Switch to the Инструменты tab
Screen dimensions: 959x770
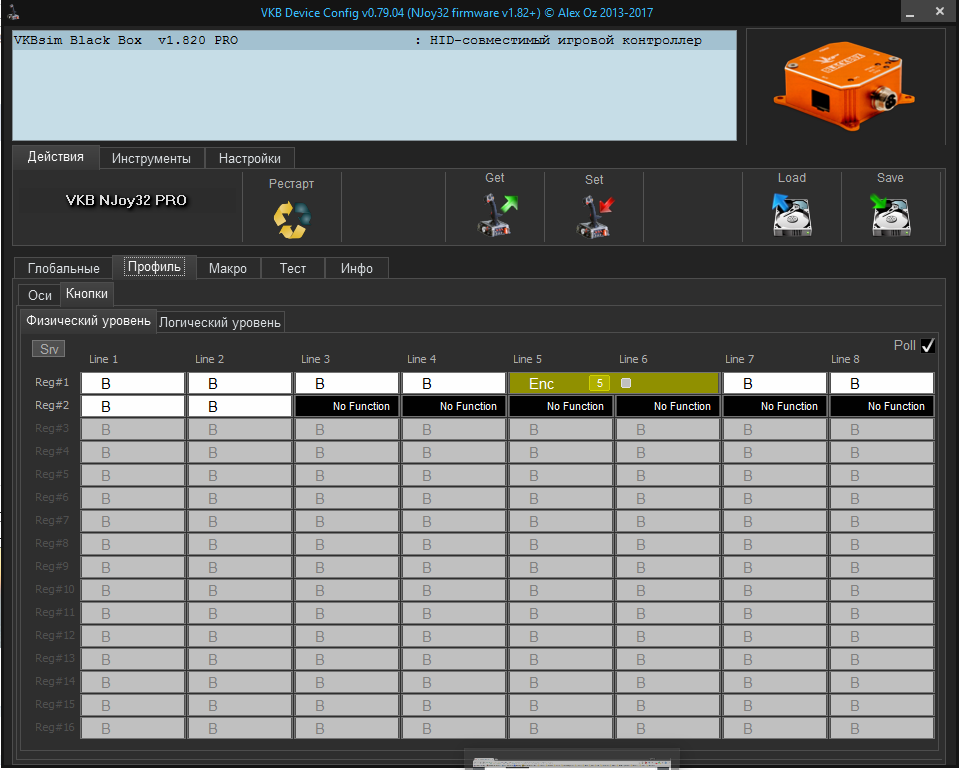[x=151, y=158]
